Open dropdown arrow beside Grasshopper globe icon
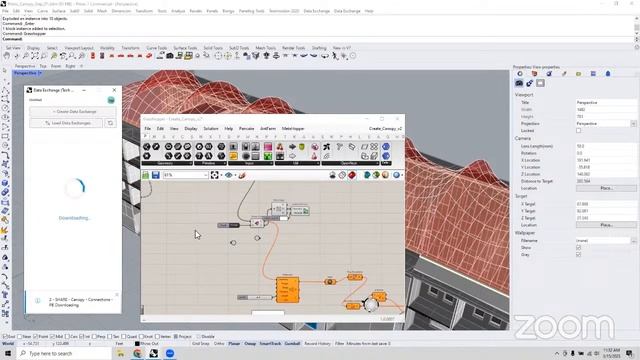The image size is (640, 360). click(x=402, y=175)
